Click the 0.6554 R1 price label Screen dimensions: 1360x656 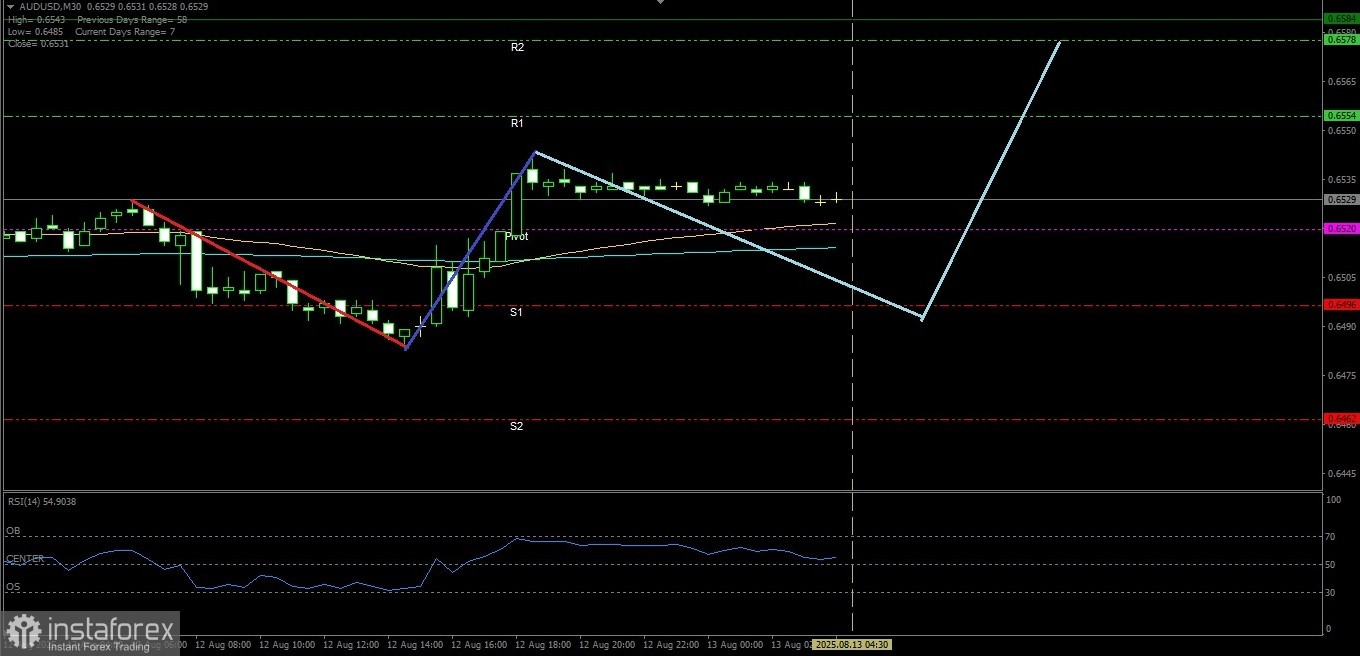coord(1340,116)
